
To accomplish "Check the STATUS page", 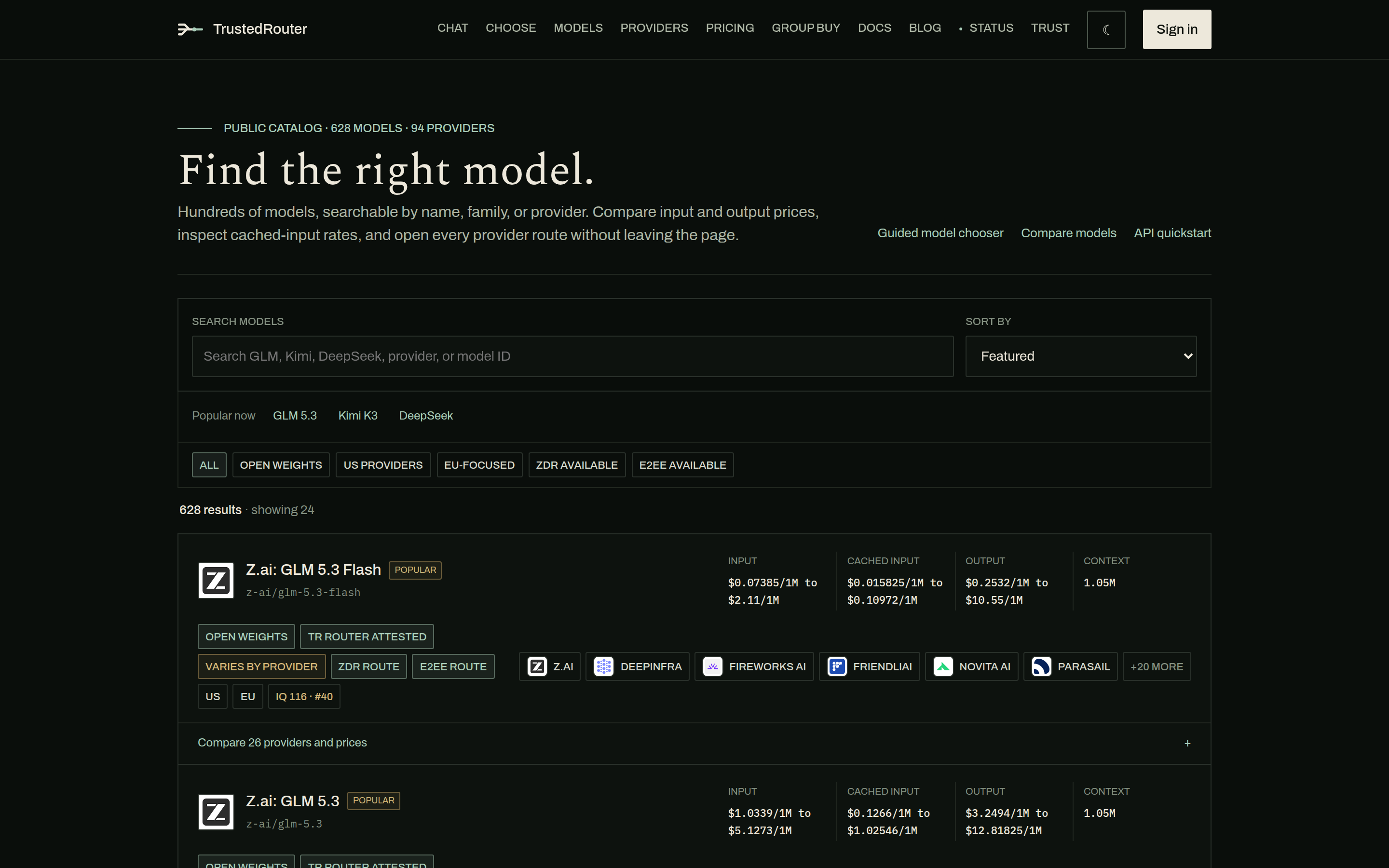I will pos(986,28).
